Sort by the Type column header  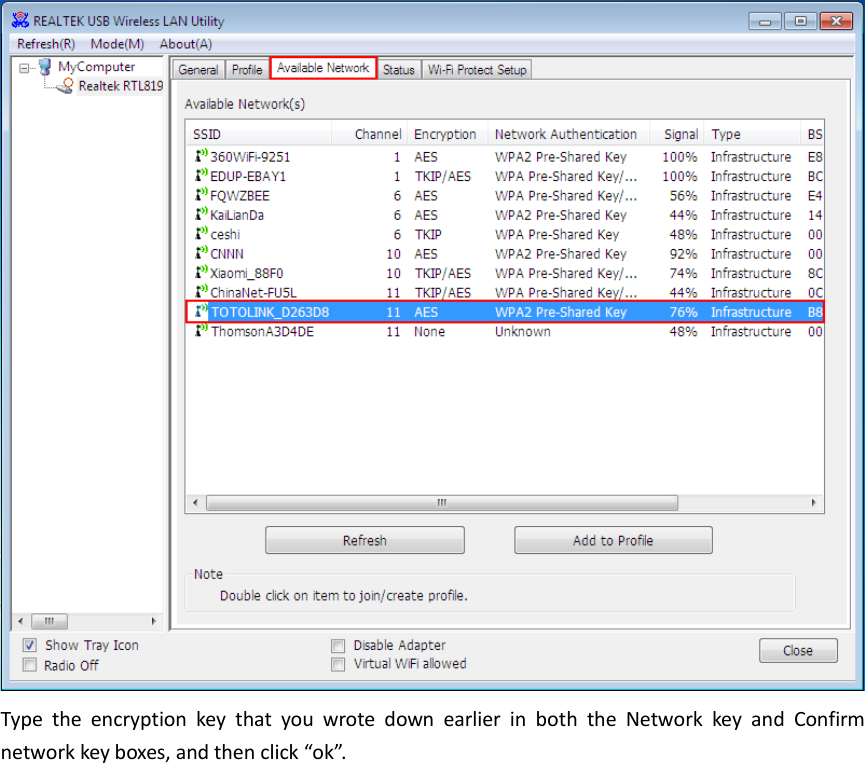[752, 134]
